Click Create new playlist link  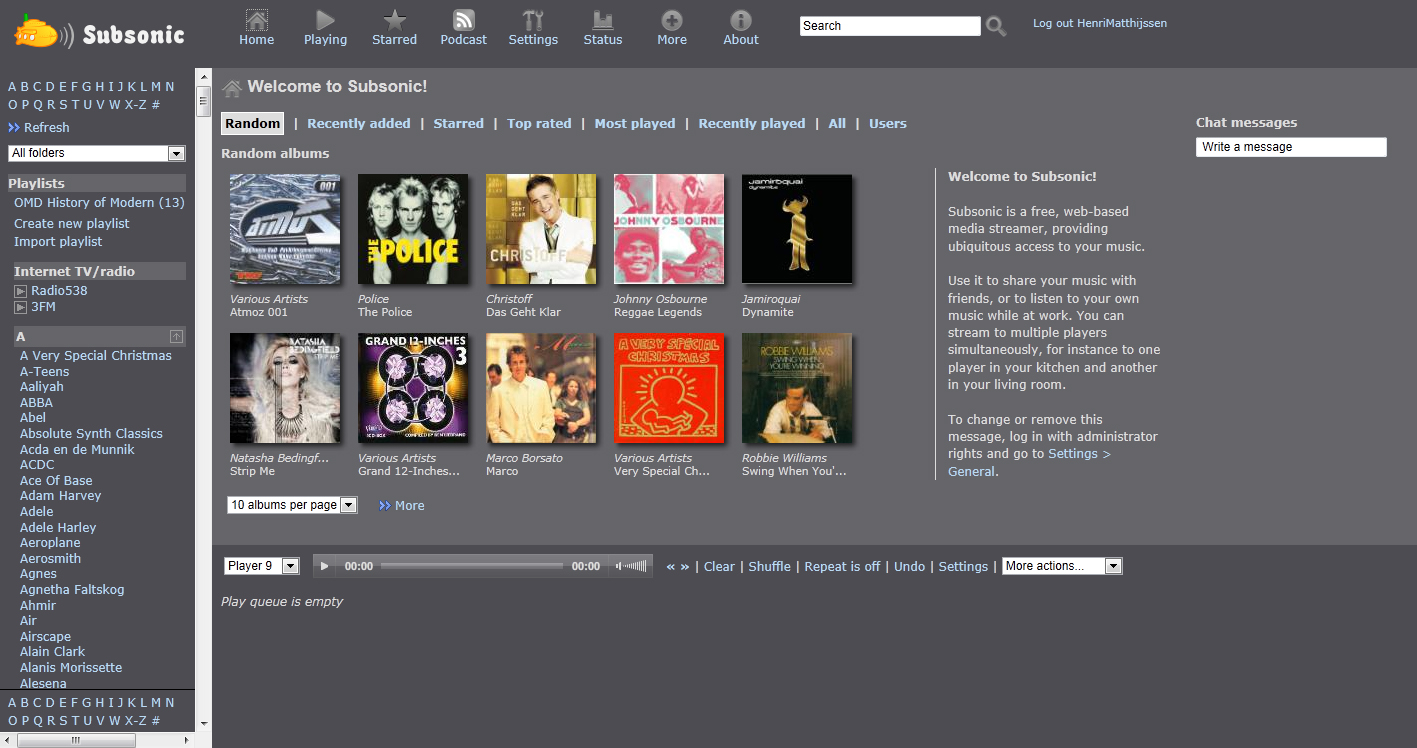tap(72, 223)
